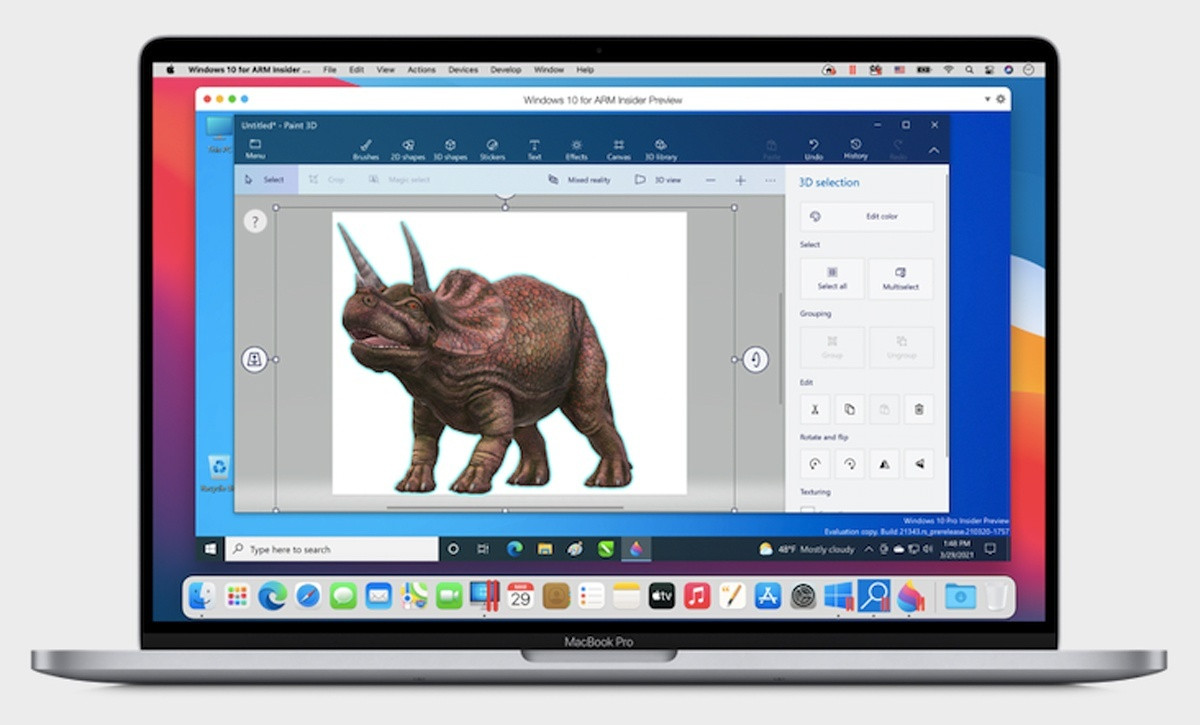Viewport: 1200px width, 725px height.
Task: Click the Windows search box
Action: coord(332,549)
